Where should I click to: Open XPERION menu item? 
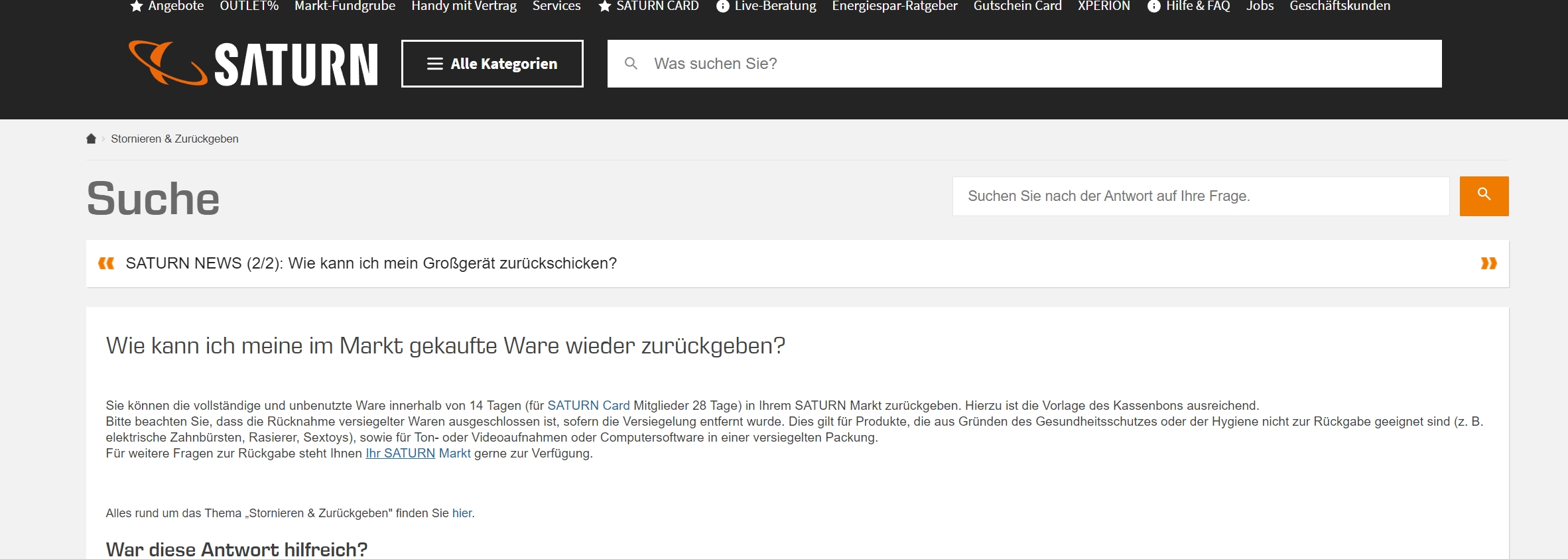click(x=1104, y=6)
